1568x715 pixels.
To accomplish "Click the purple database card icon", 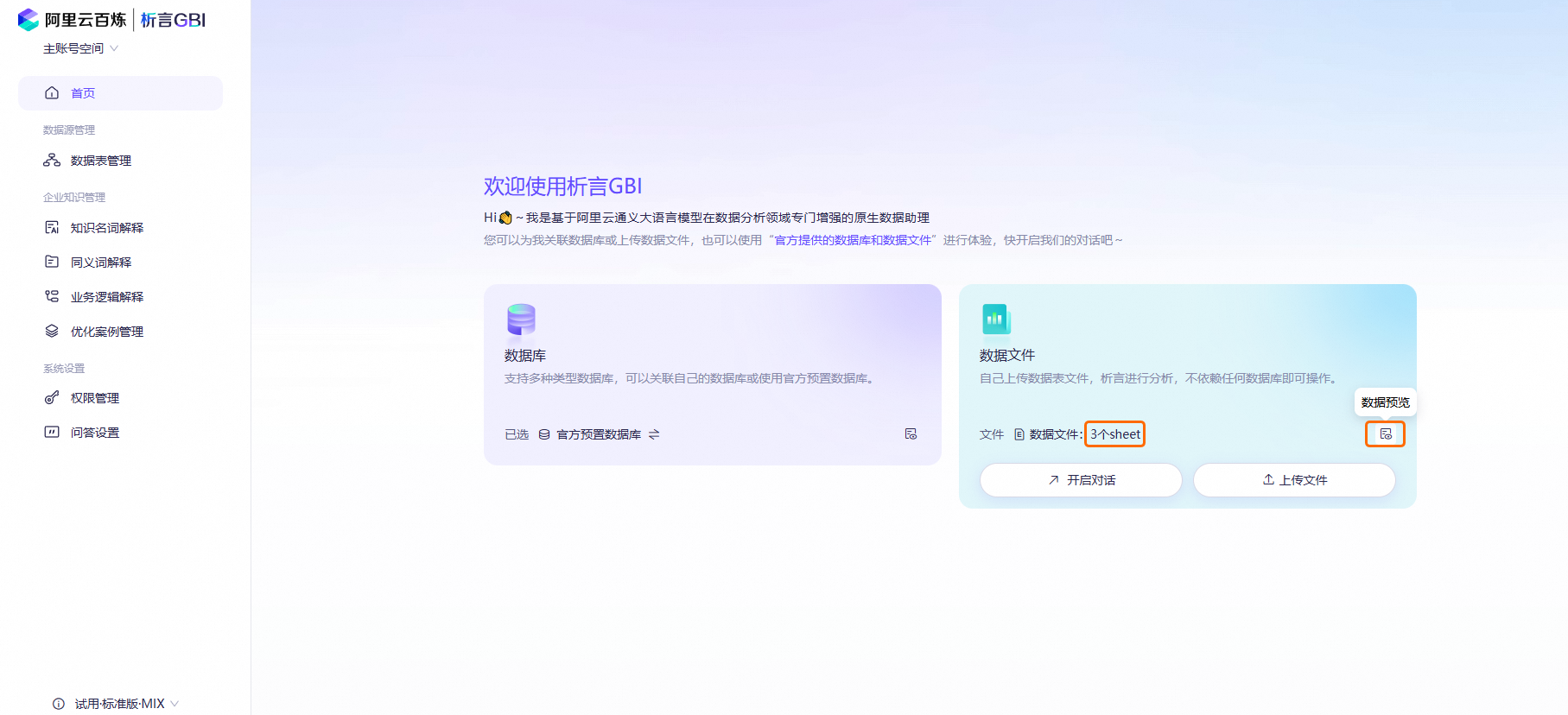I will pyautogui.click(x=521, y=320).
